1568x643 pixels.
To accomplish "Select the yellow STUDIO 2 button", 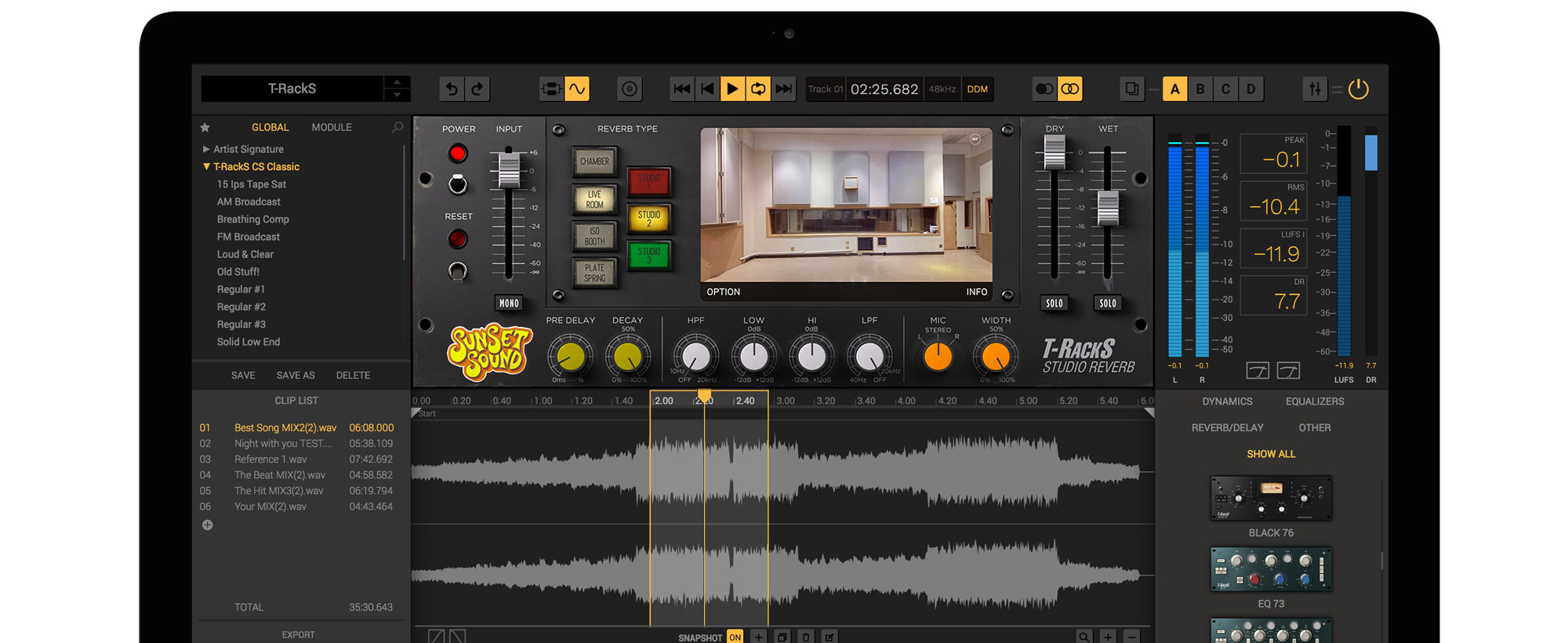I will pos(649,218).
